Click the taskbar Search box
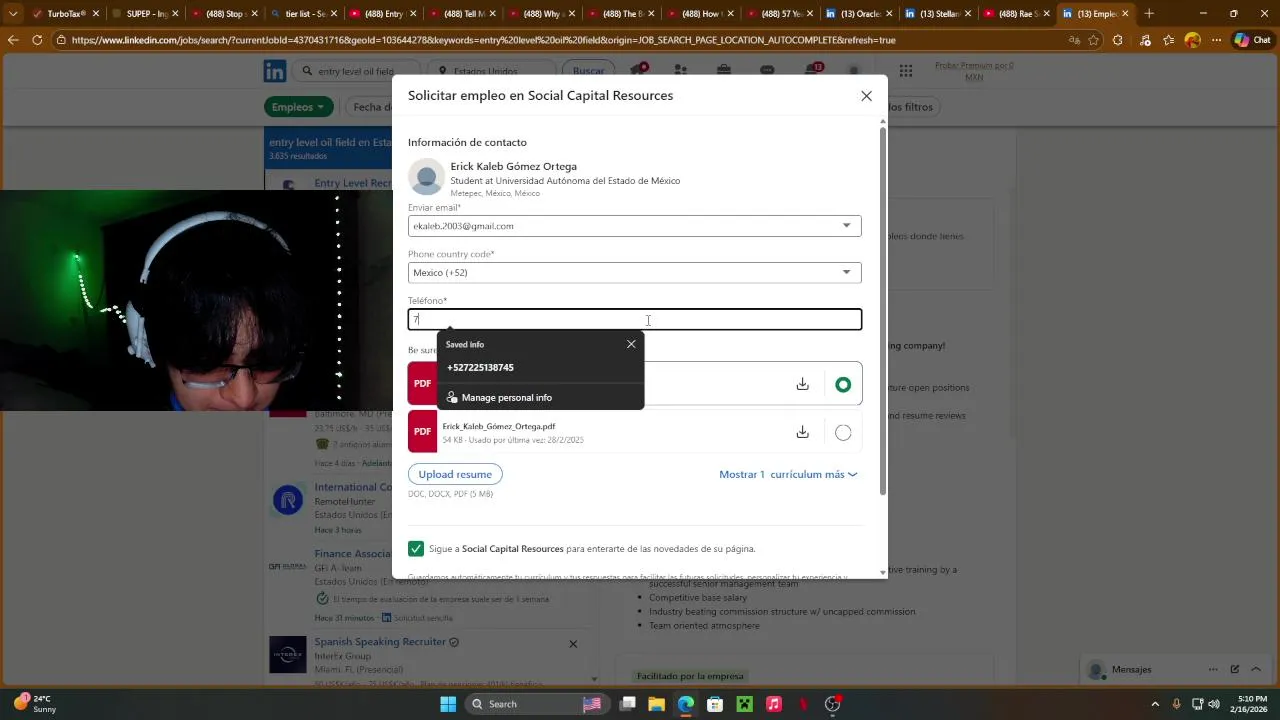Viewport: 1280px width, 720px height. coord(539,704)
